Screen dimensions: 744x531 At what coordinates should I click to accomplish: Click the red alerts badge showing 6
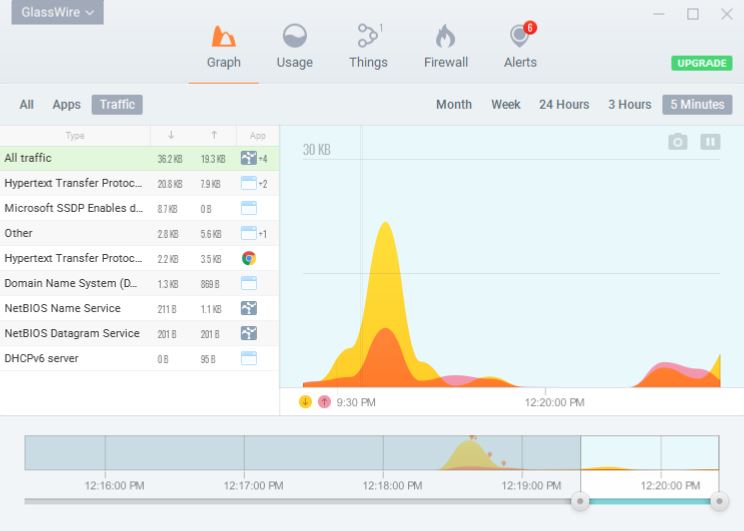(530, 28)
